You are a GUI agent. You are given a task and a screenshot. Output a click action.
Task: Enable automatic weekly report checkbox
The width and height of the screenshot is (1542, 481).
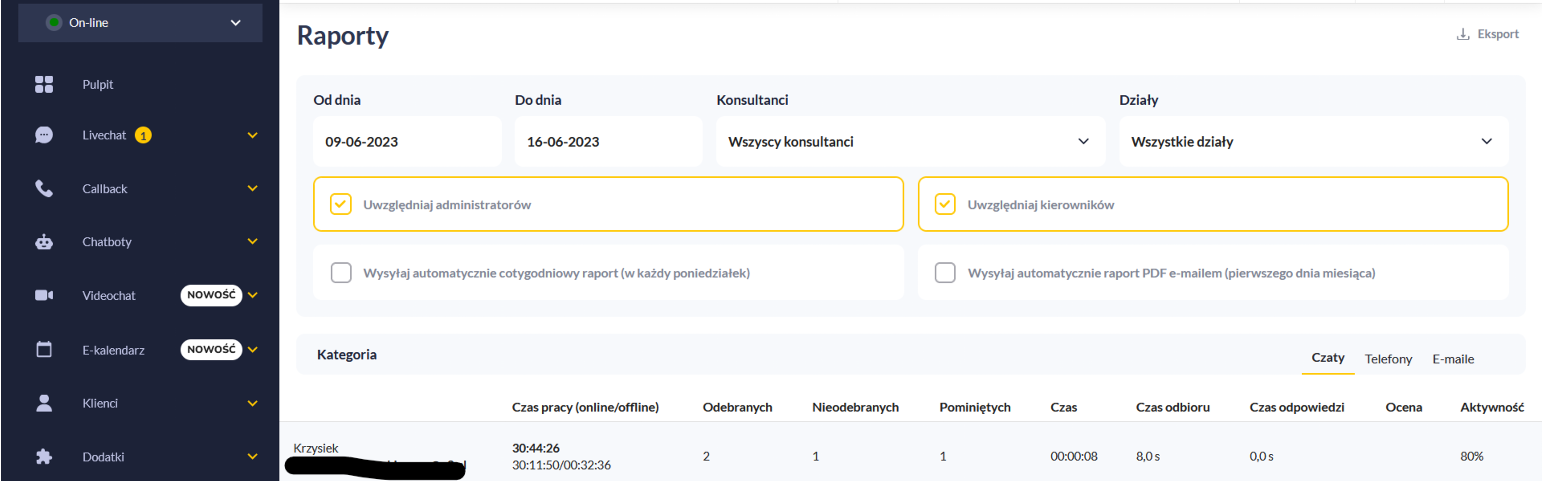[x=341, y=273]
